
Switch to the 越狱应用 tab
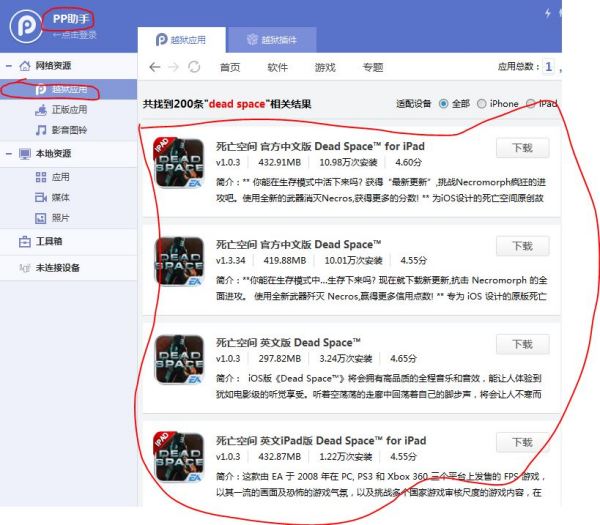coord(181,40)
